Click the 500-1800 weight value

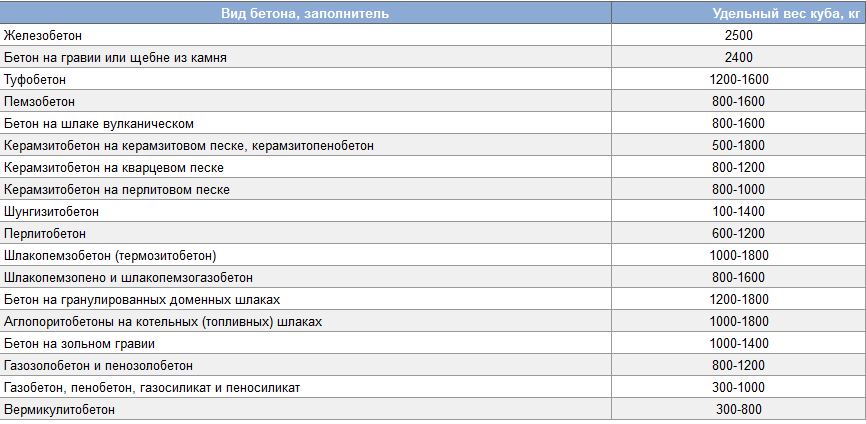pyautogui.click(x=739, y=145)
